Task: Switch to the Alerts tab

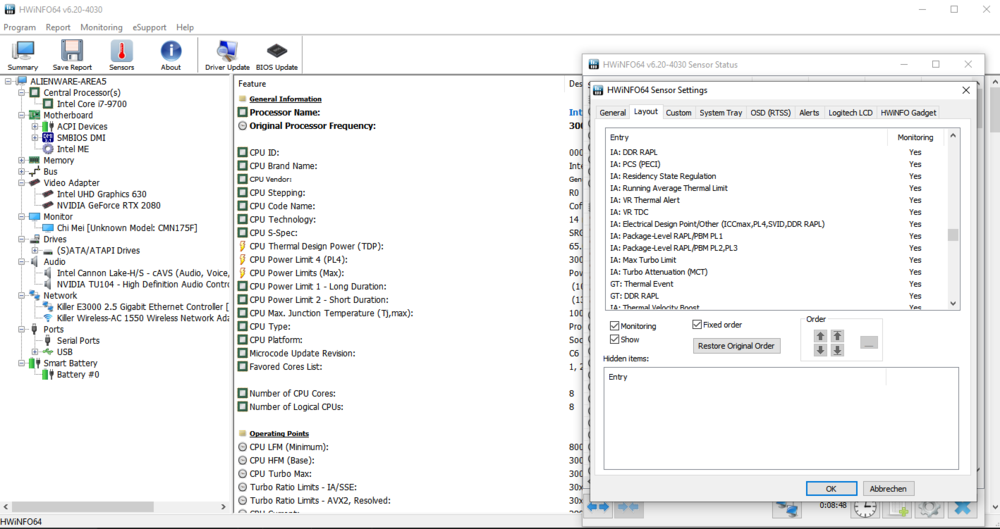Action: (x=809, y=113)
